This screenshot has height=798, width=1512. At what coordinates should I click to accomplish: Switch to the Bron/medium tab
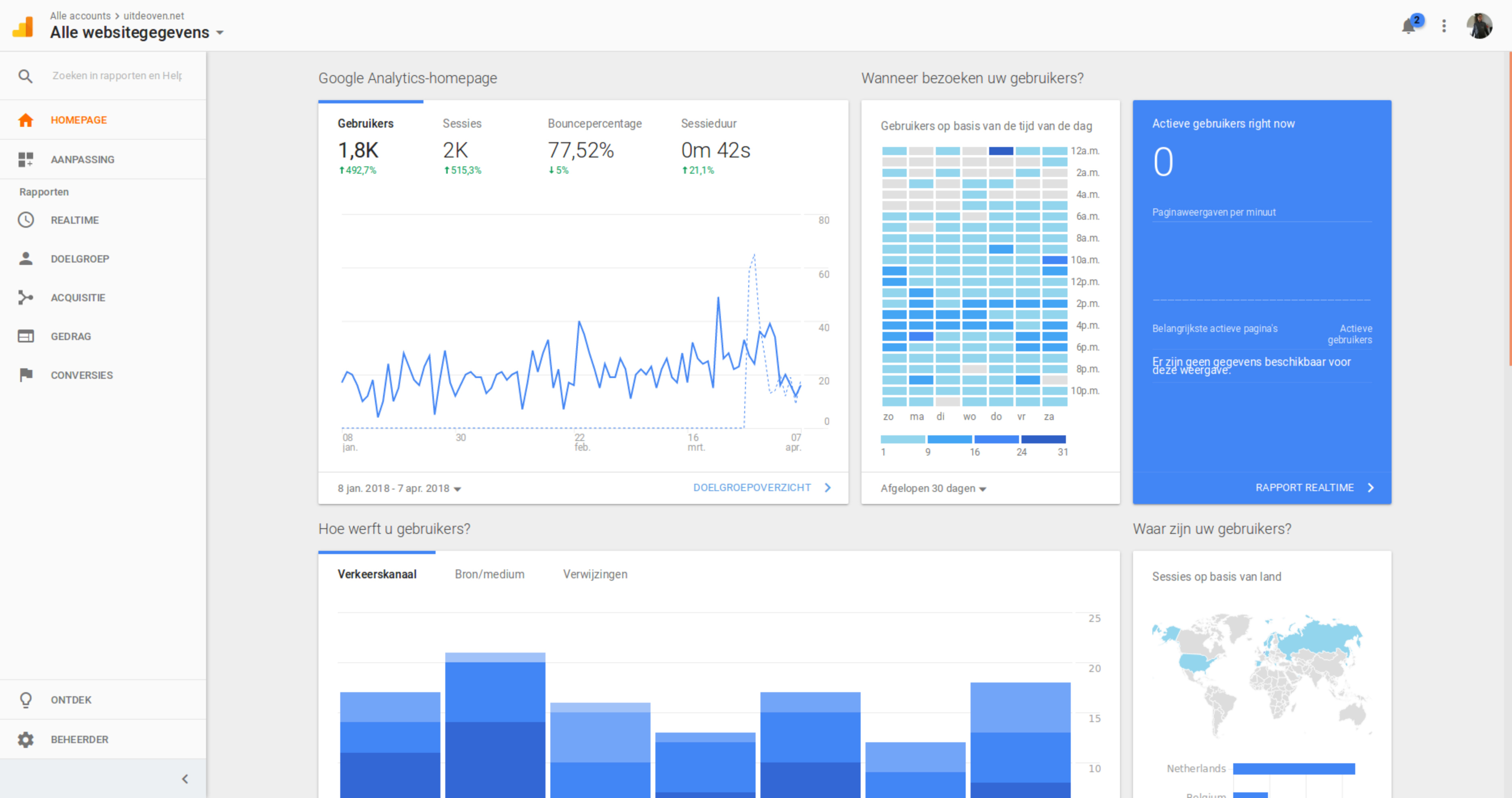490,574
